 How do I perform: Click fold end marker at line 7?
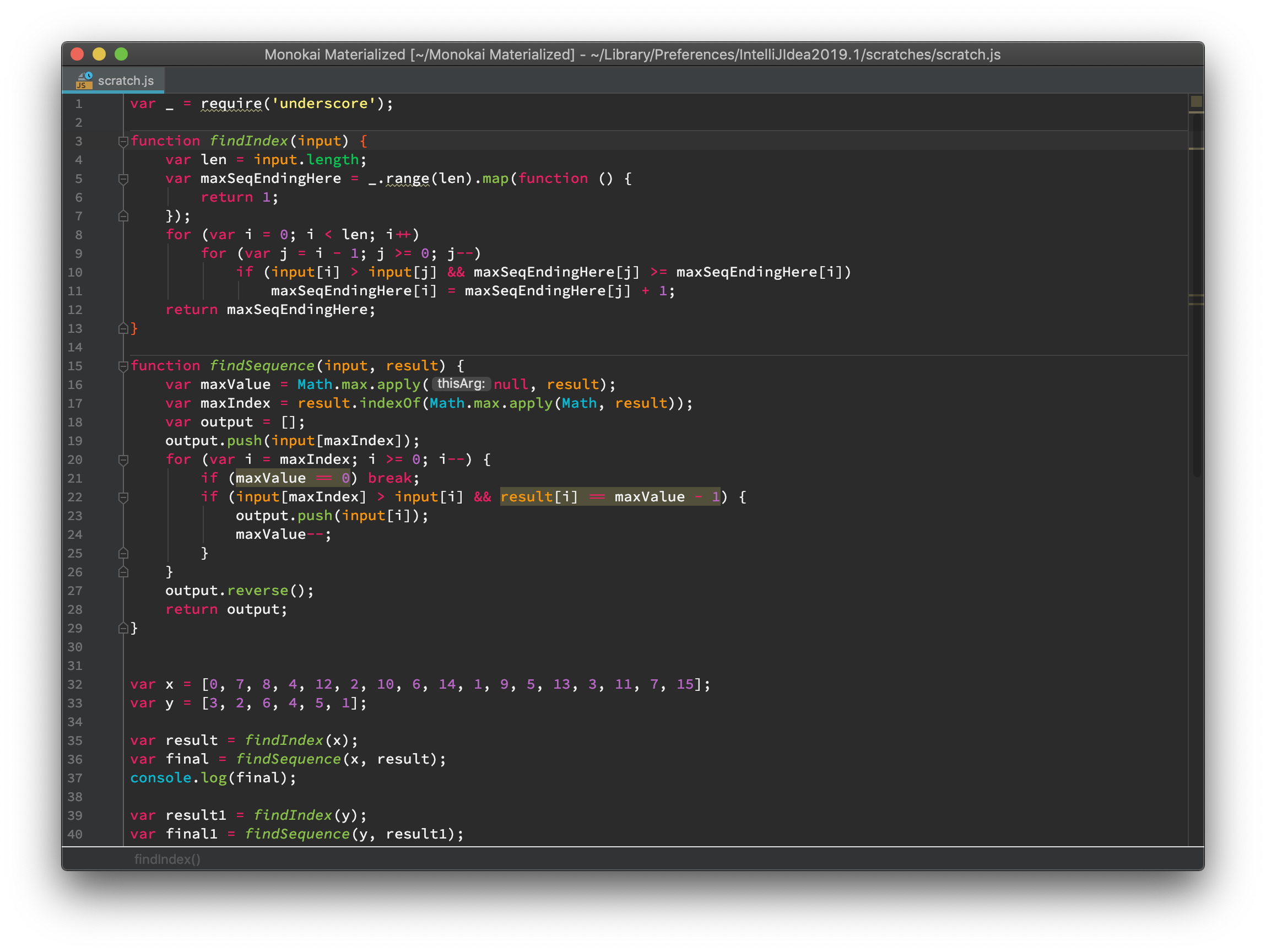click(123, 216)
